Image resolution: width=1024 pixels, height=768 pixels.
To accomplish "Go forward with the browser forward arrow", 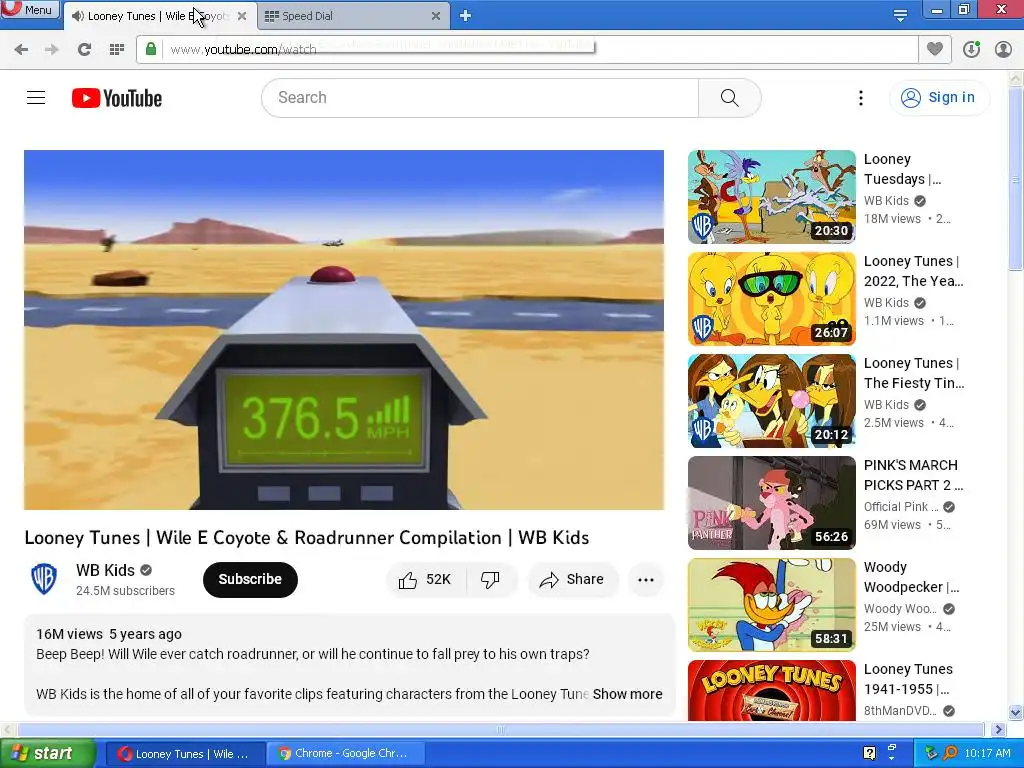I will click(x=52, y=50).
